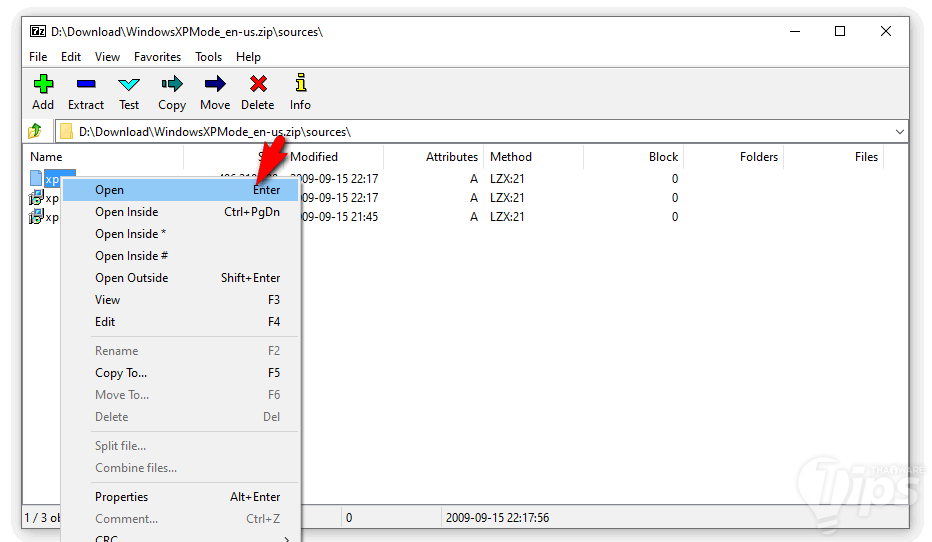Viewport: 932px width, 542px height.
Task: Click the Extract toolbar icon
Action: tap(86, 84)
